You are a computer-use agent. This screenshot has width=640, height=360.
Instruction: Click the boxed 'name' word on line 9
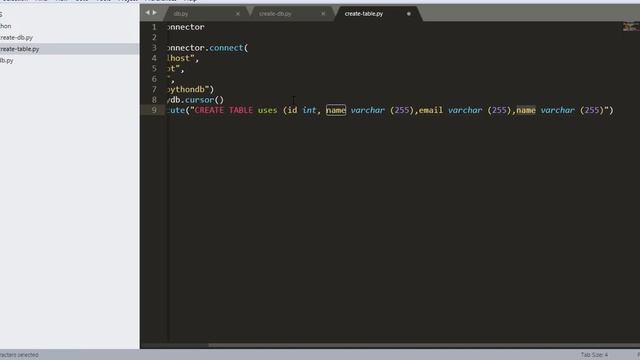click(x=336, y=110)
